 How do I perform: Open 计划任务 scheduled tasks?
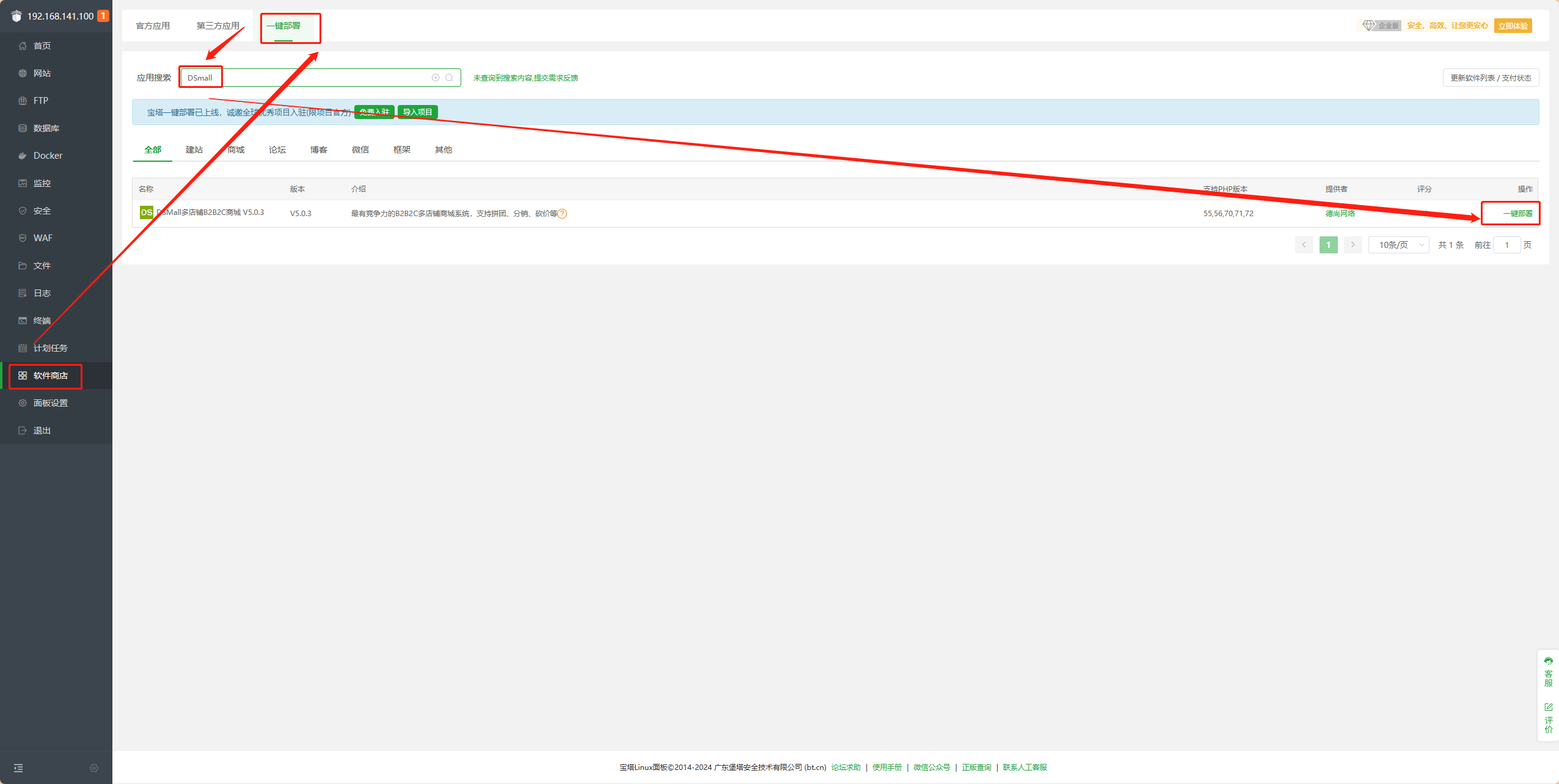56,348
